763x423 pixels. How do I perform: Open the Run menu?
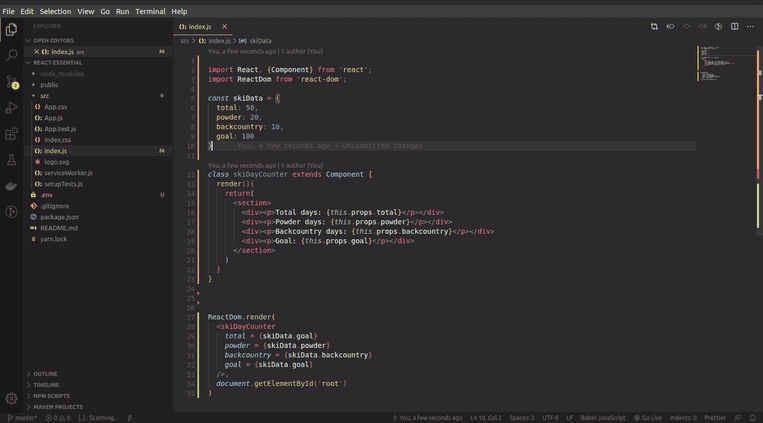122,11
